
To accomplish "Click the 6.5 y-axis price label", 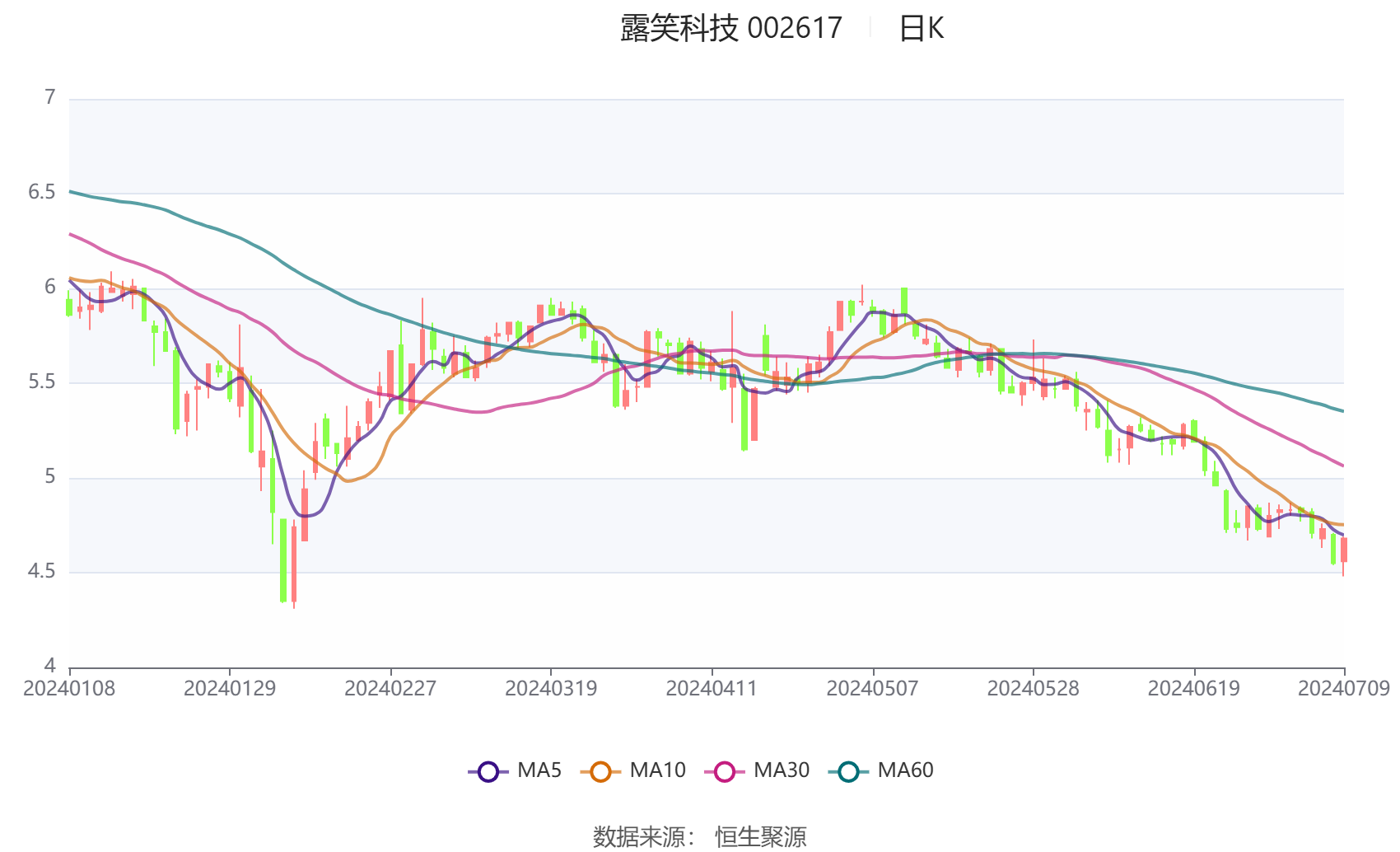I will coord(42,193).
